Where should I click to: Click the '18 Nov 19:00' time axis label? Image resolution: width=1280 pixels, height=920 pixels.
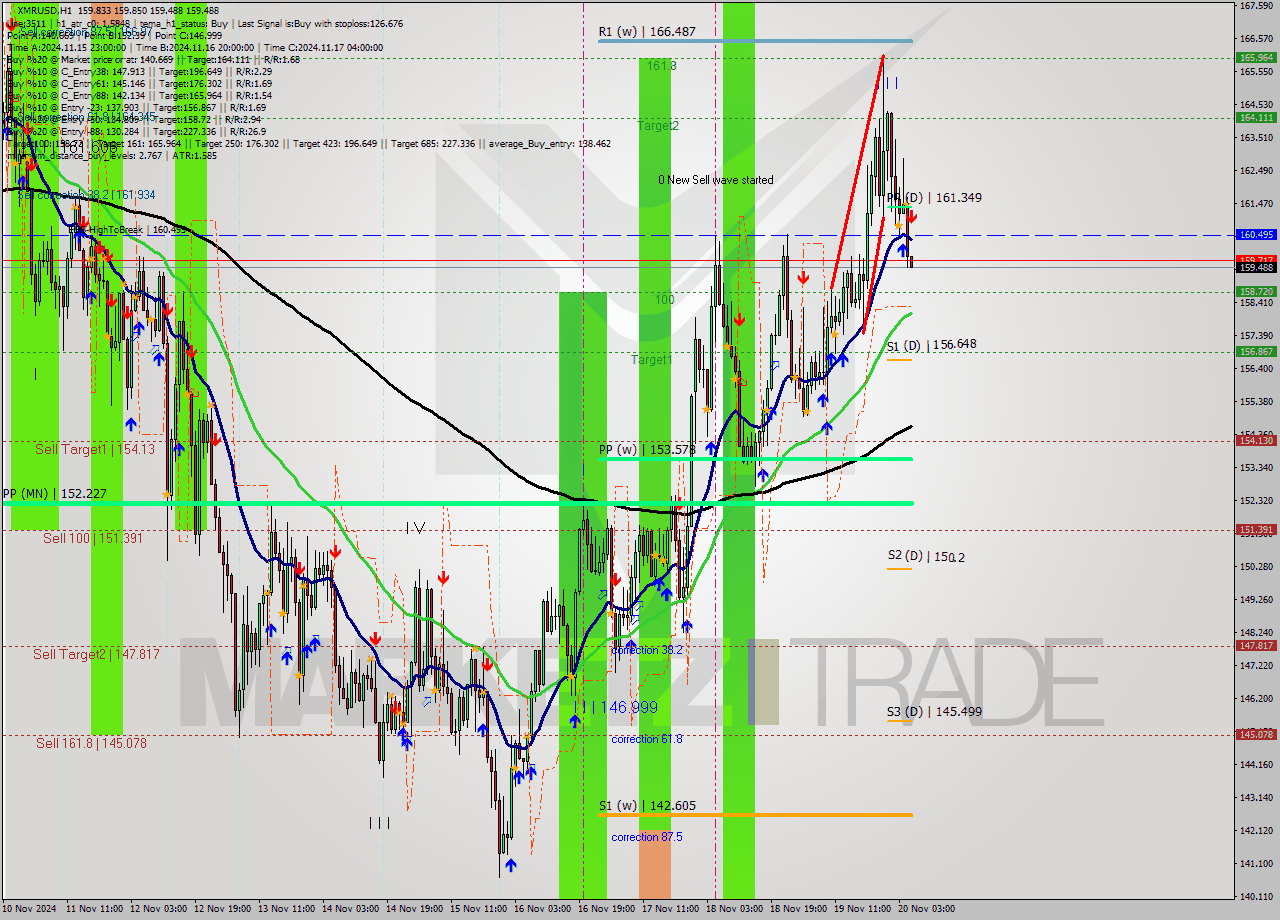(797, 909)
